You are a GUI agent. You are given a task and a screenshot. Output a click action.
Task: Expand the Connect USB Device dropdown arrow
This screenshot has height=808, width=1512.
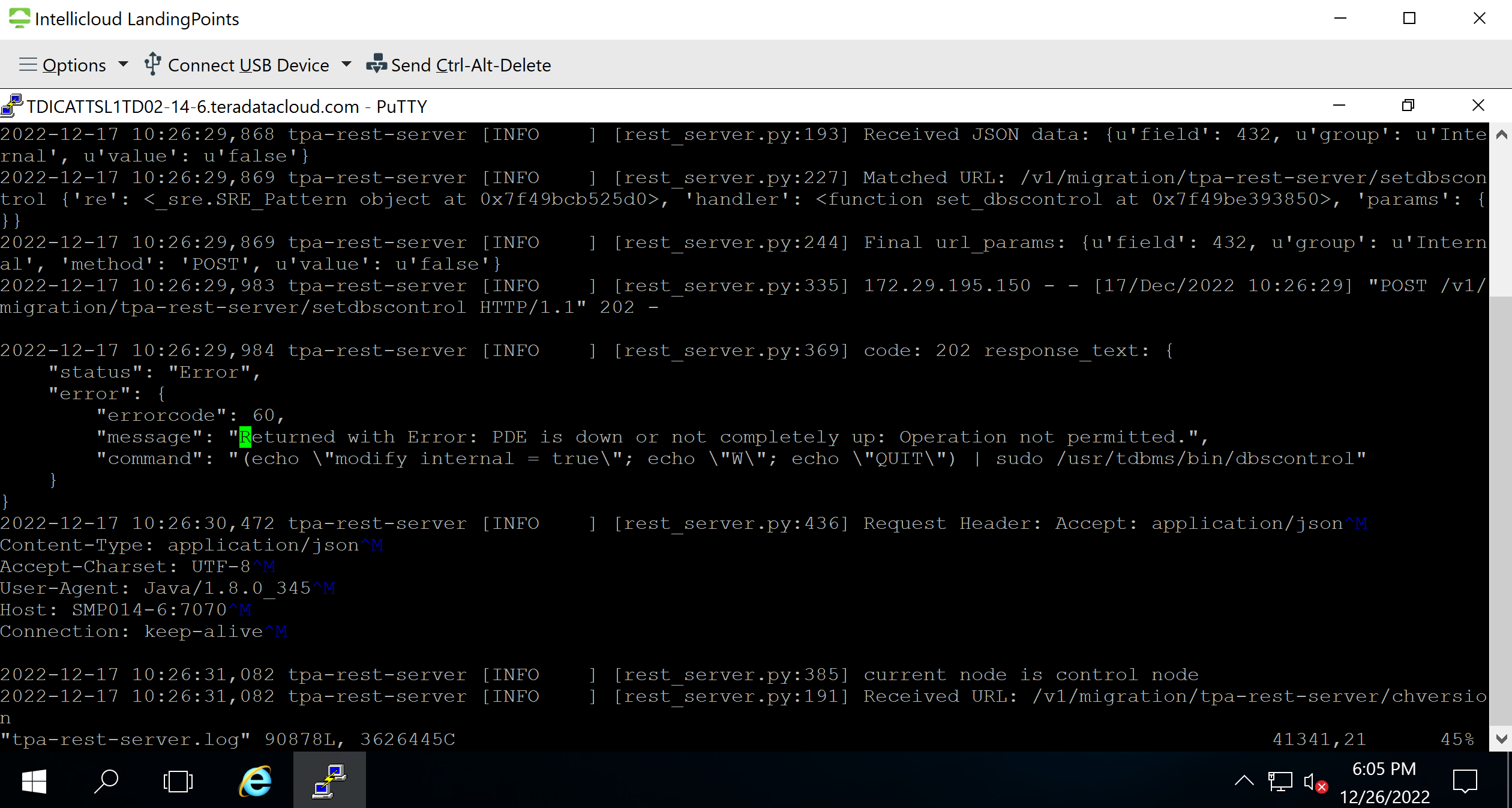(346, 64)
